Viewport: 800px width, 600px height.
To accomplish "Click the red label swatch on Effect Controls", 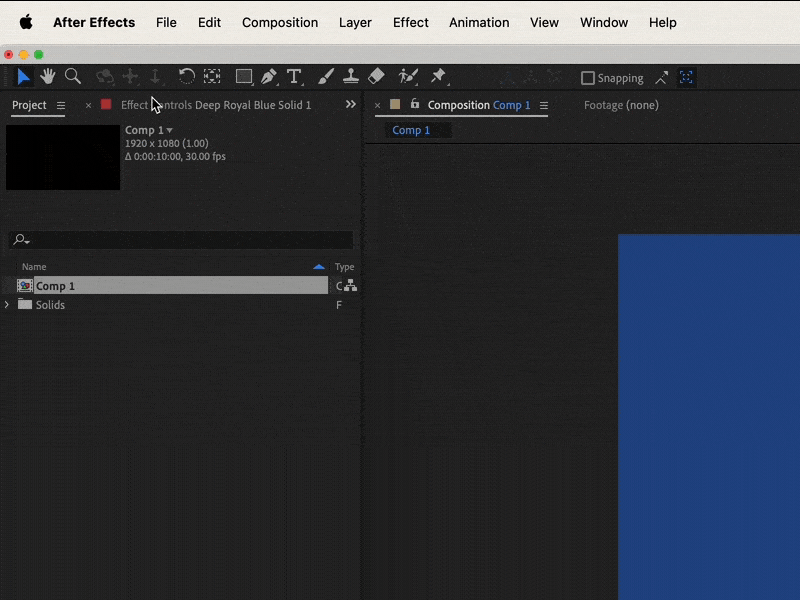I will (x=106, y=105).
